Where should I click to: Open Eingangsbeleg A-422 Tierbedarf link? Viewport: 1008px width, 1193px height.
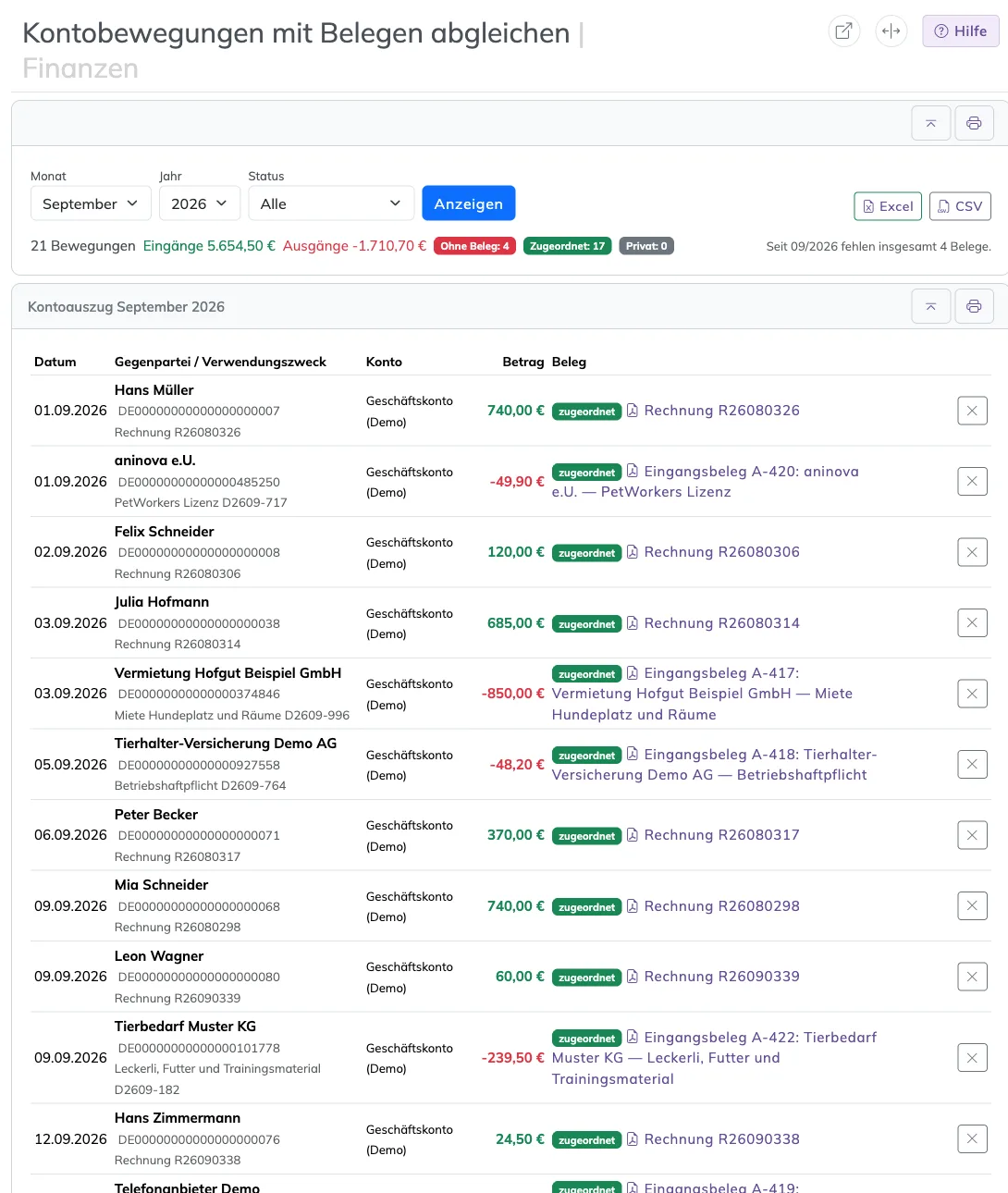pos(714,1058)
